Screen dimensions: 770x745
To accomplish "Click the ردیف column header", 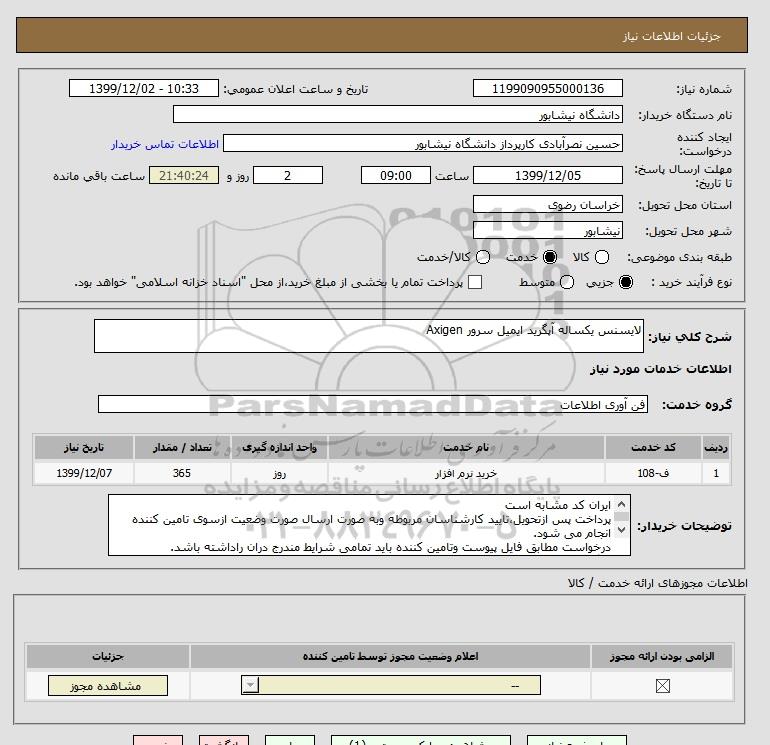I will click(716, 447).
